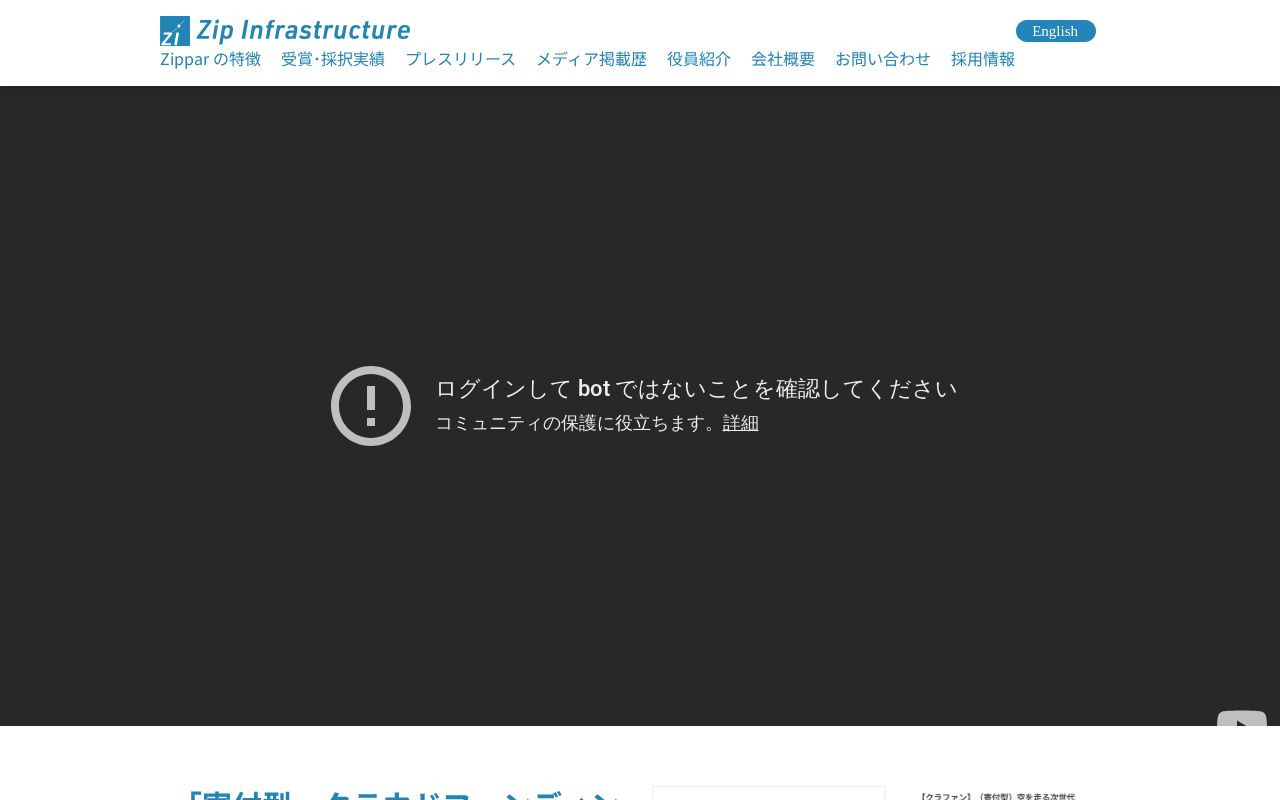Select 役員紹介 in the navigation bar
This screenshot has width=1280, height=800.
coord(699,59)
